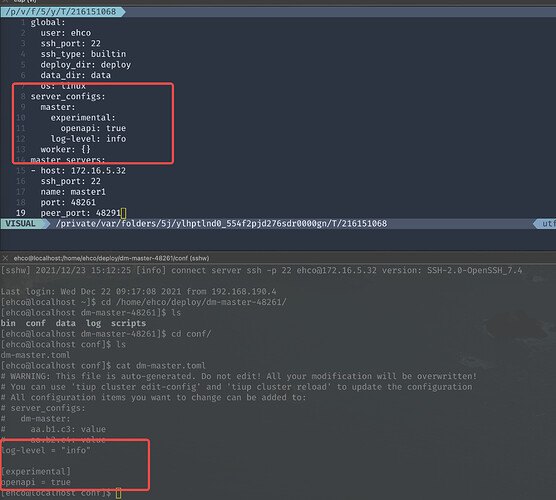The width and height of the screenshot is (556, 500).
Task: Click the 'cd conf/' command line
Action: tap(191, 334)
